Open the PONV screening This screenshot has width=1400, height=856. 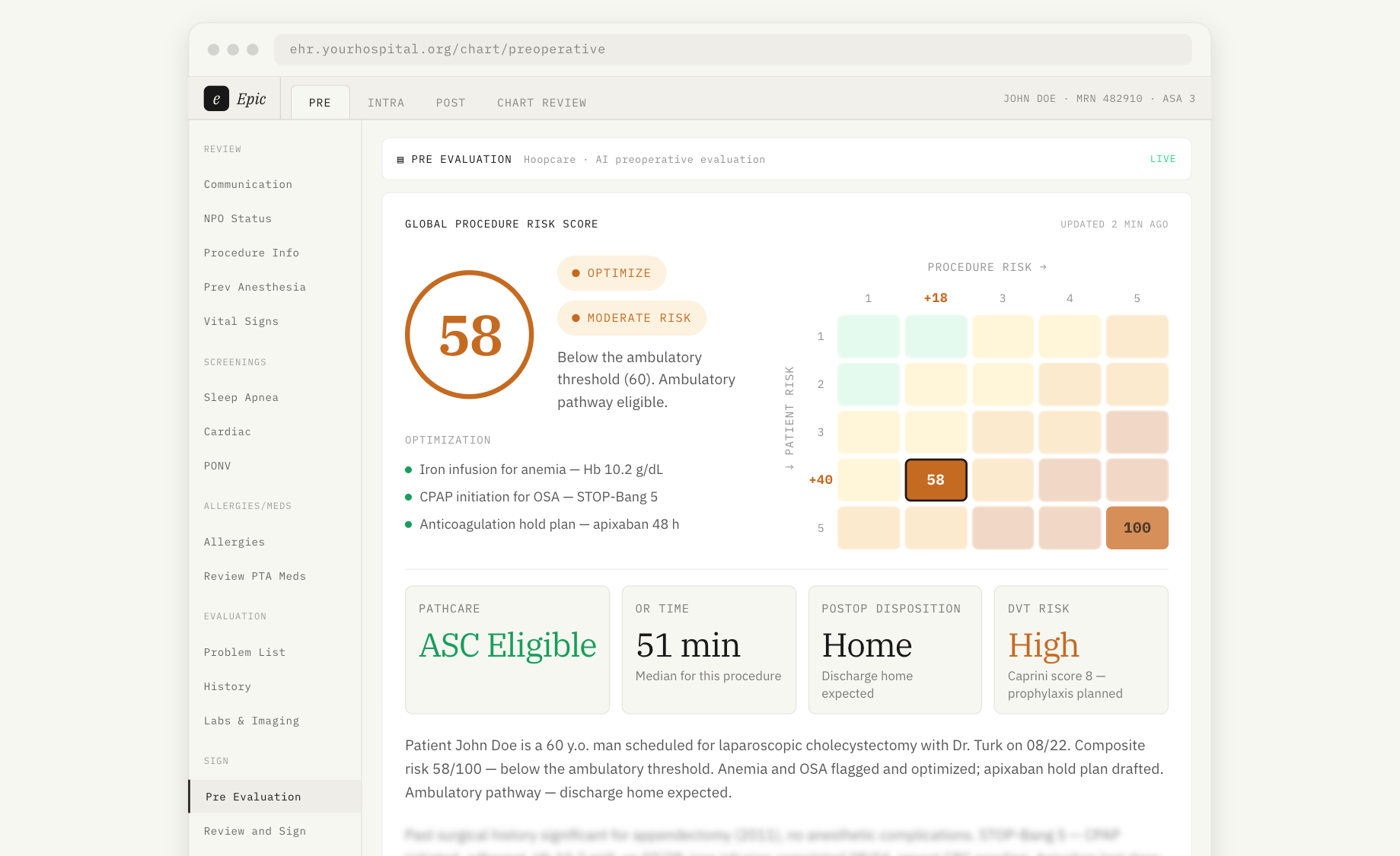click(218, 466)
